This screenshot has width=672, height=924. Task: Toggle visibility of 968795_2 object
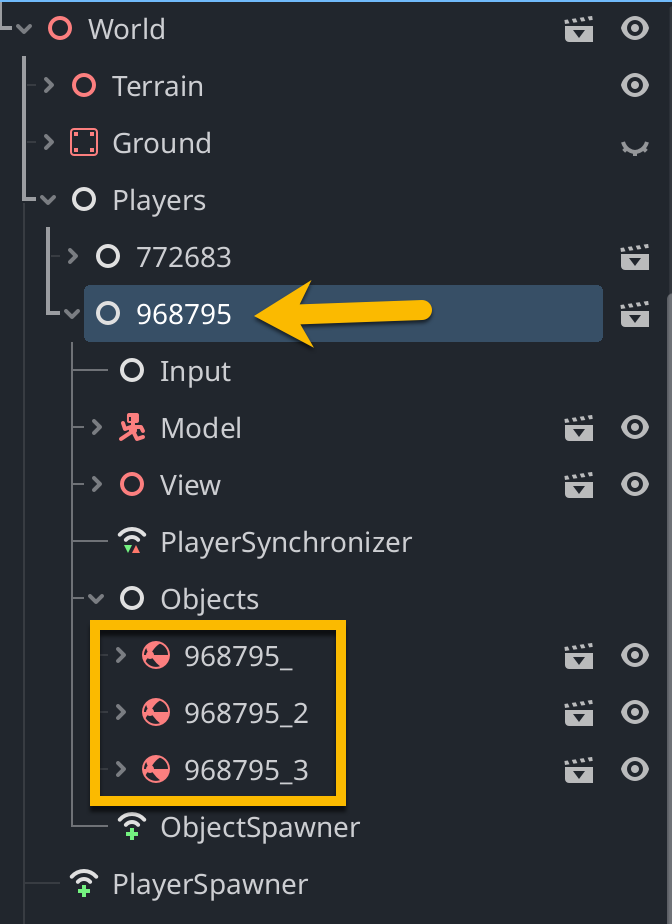(635, 712)
